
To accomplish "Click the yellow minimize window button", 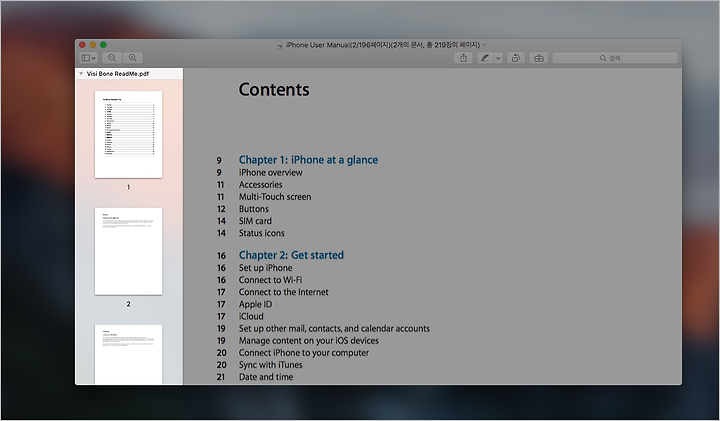I will (x=93, y=45).
